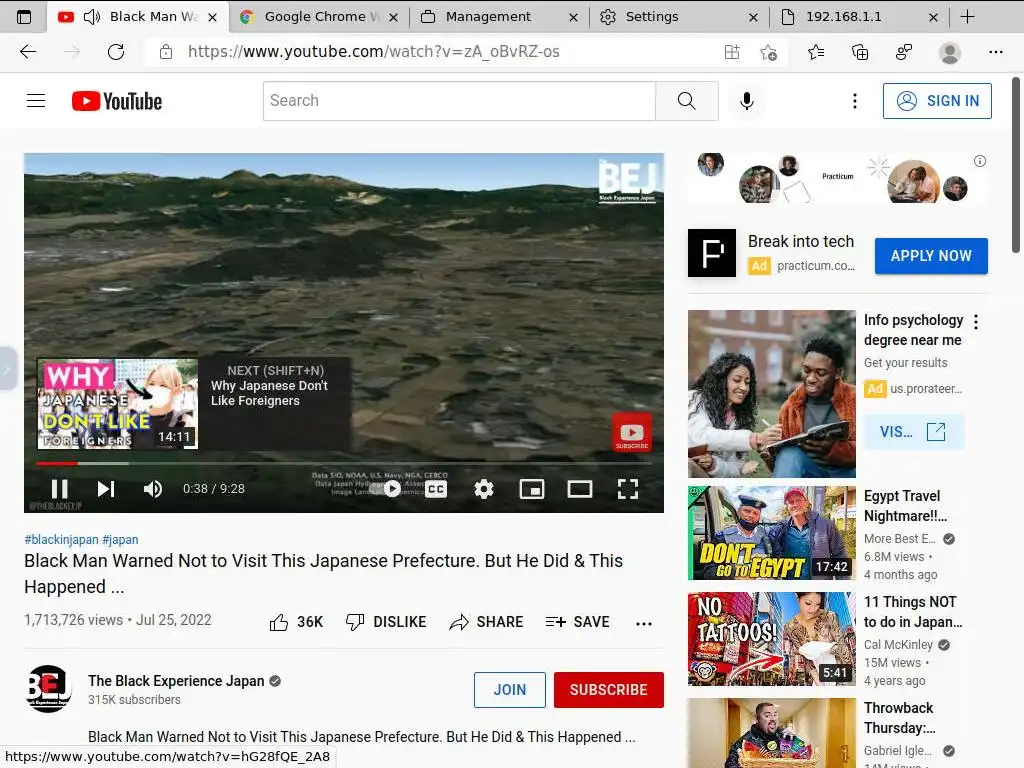
Task: Focus the YouTube Search field
Action: click(x=459, y=101)
